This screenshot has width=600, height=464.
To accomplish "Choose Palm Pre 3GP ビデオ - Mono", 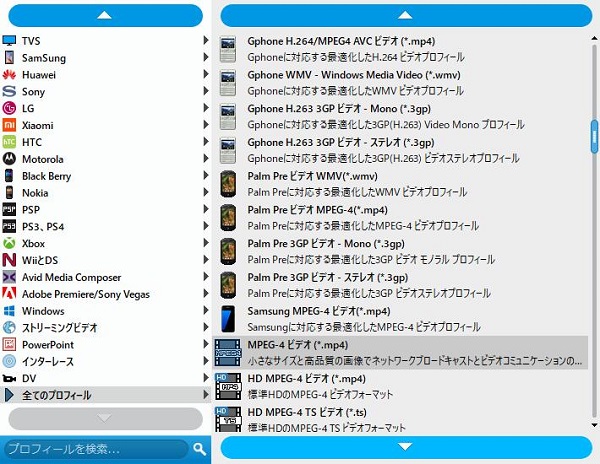I will [x=401, y=251].
